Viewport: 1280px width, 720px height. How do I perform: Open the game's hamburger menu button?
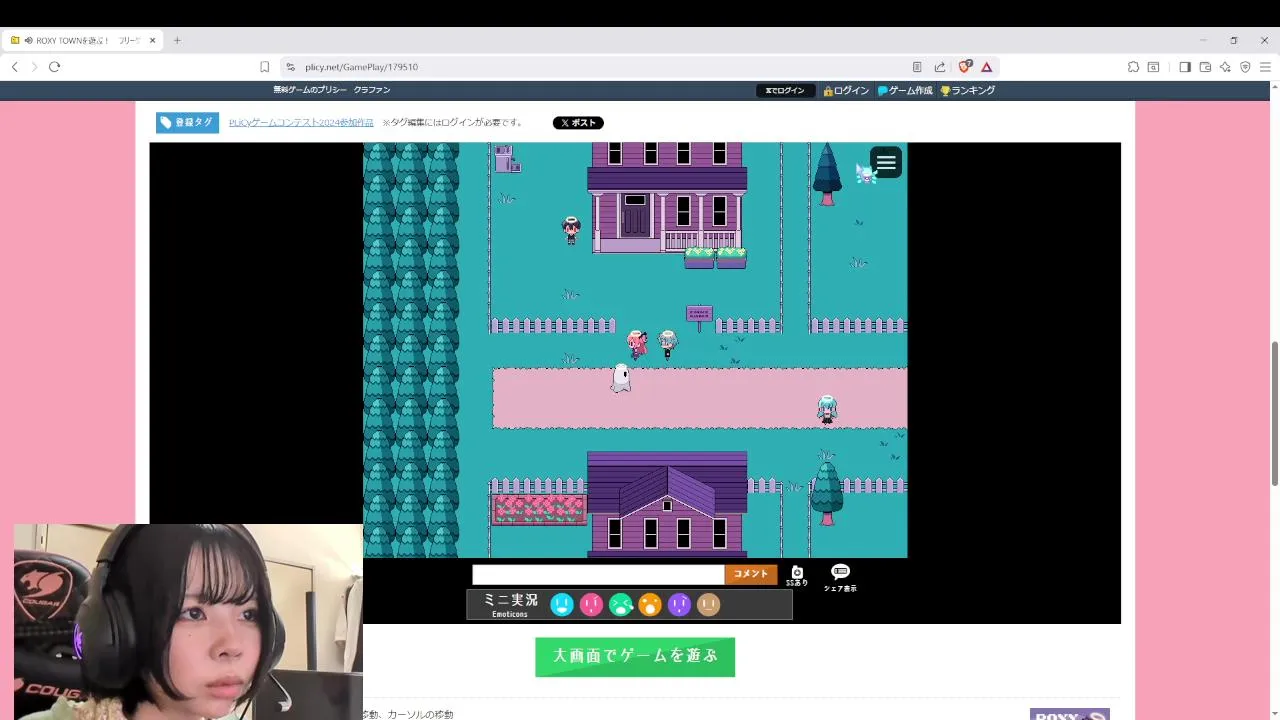tap(886, 162)
